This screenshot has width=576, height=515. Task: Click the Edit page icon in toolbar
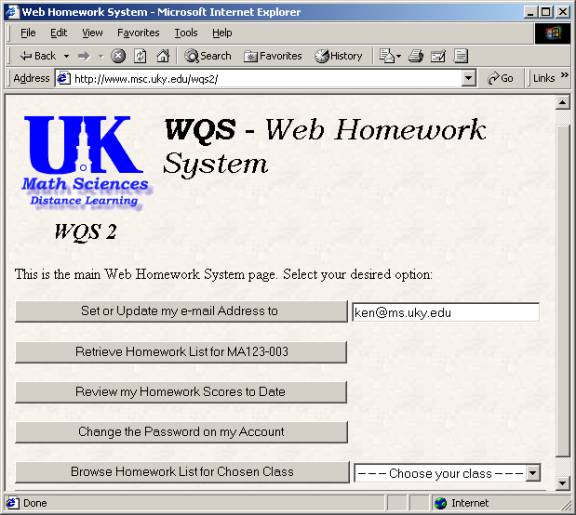coord(438,56)
